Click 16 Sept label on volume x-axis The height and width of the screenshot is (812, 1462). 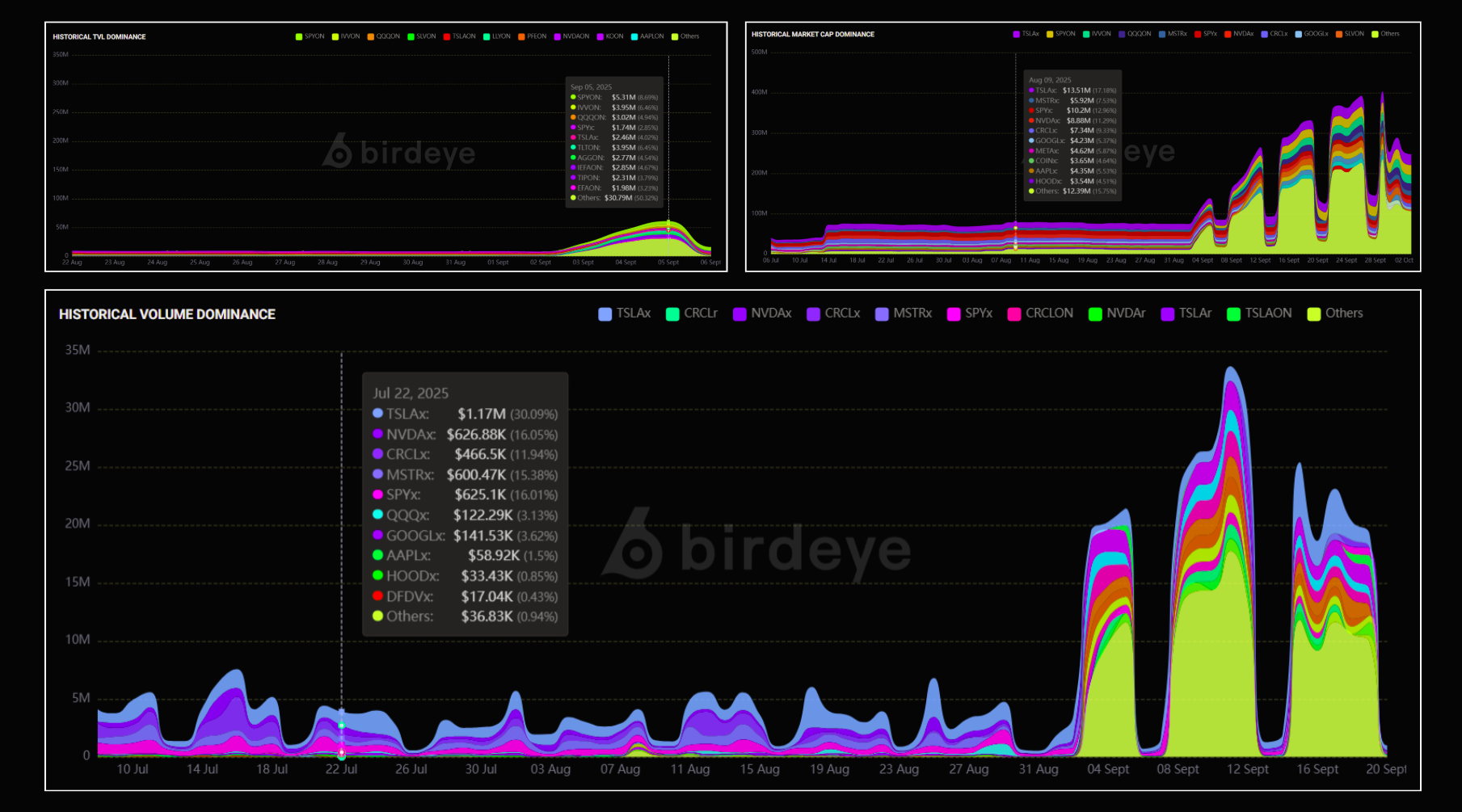tap(1317, 769)
